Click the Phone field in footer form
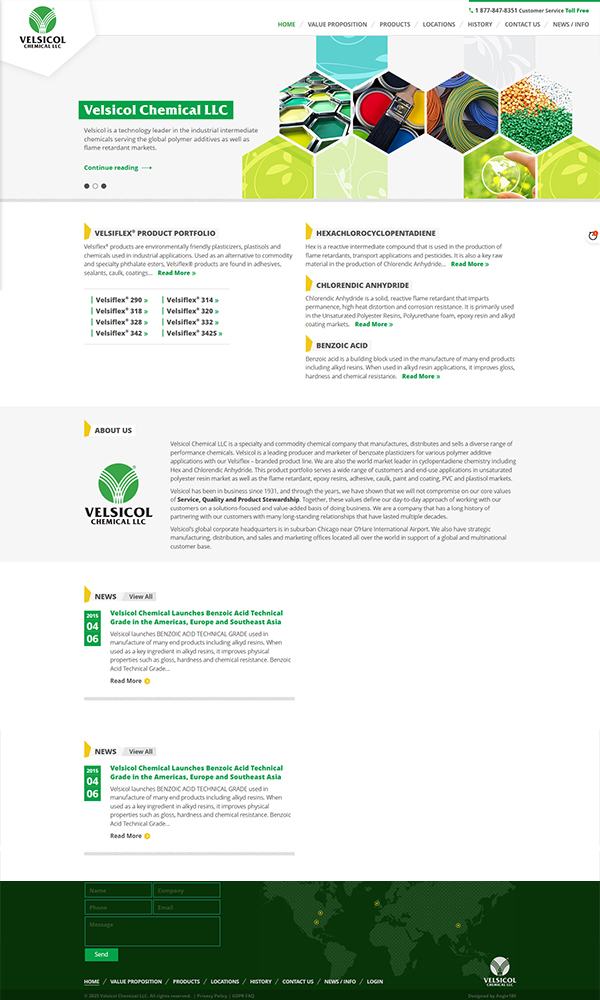 pos(118,908)
